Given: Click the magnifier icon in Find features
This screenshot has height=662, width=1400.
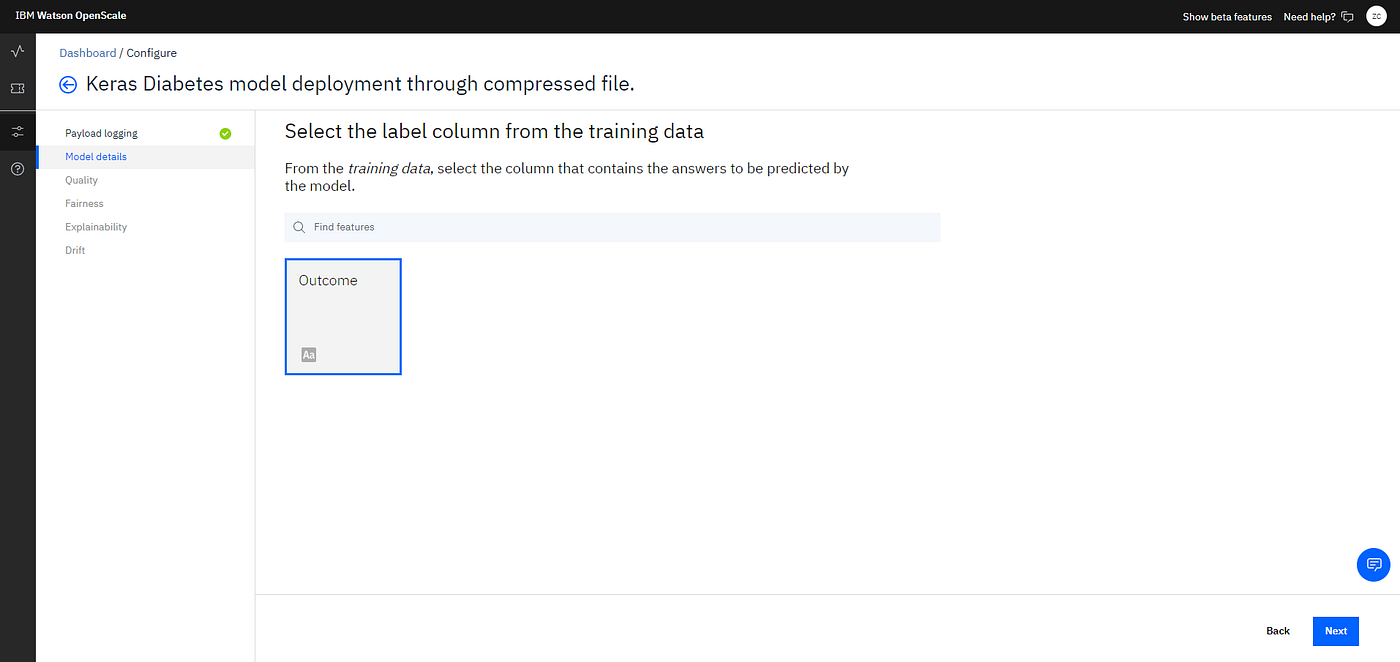Looking at the screenshot, I should (299, 227).
